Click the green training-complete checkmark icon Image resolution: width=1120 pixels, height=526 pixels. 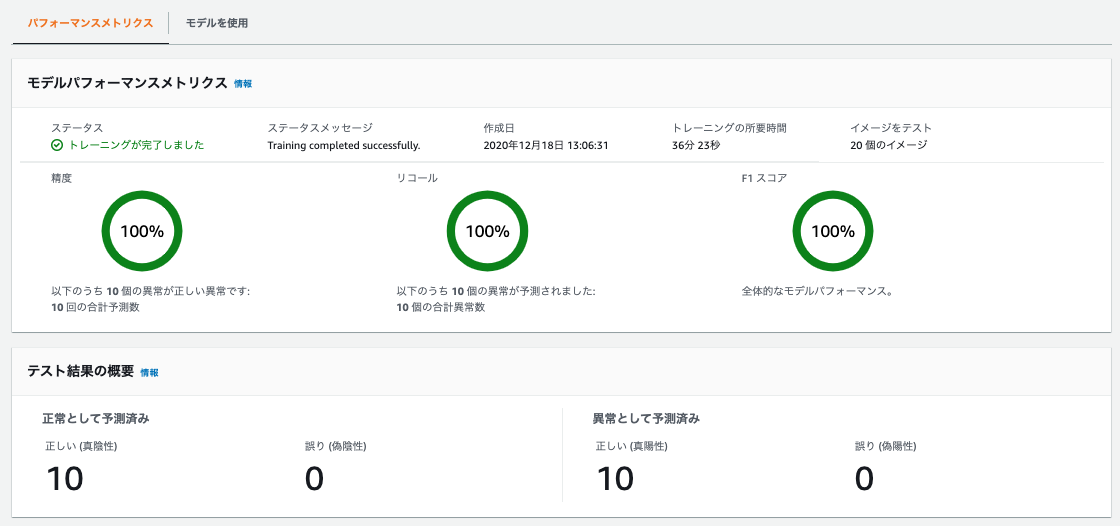[x=57, y=145]
